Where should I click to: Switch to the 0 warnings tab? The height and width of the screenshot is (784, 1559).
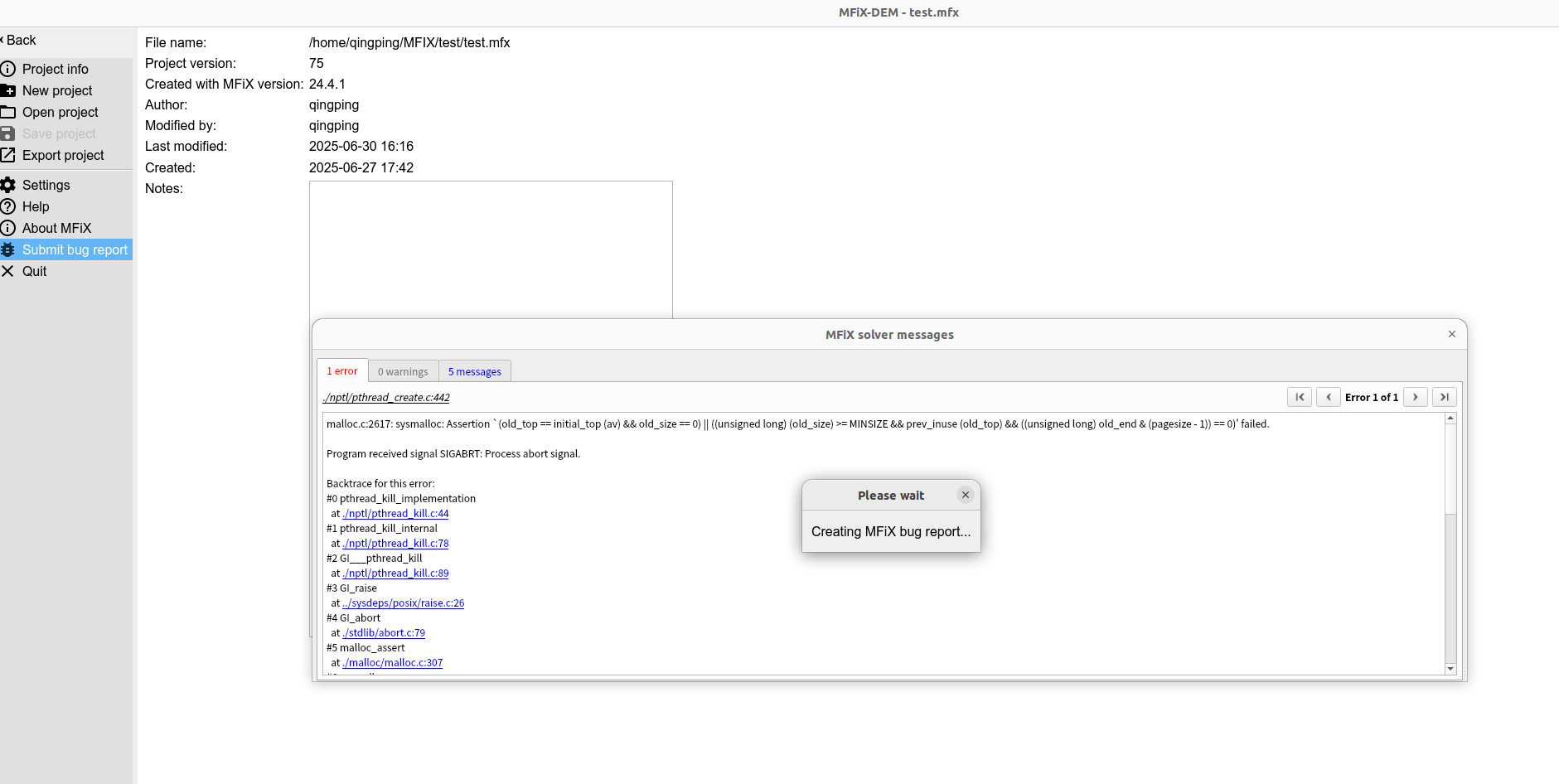tap(403, 371)
